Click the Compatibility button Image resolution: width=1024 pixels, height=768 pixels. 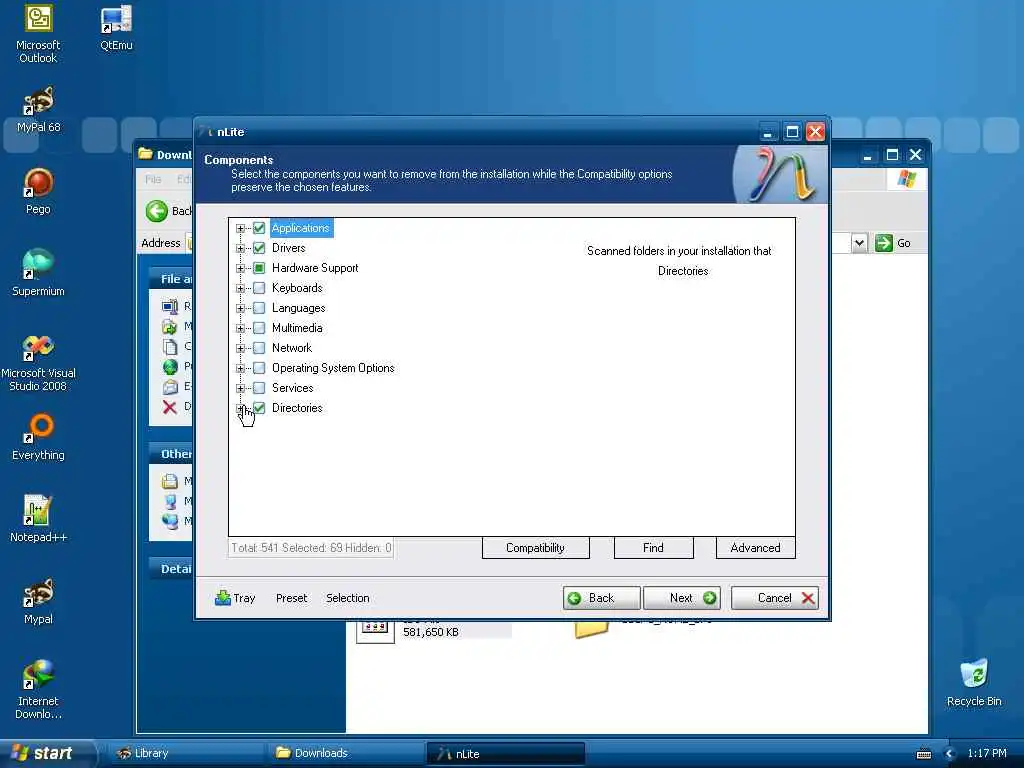click(536, 548)
